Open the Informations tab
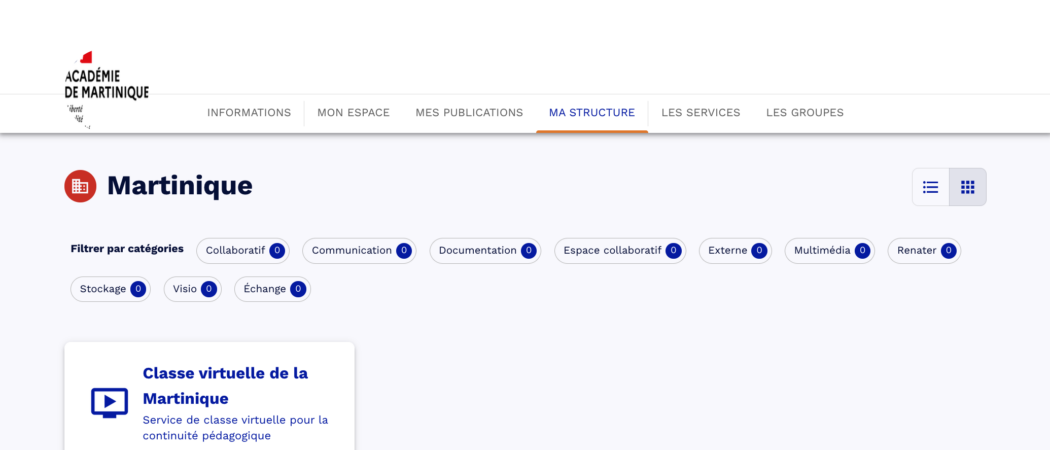The height and width of the screenshot is (450, 1050). pos(249,113)
